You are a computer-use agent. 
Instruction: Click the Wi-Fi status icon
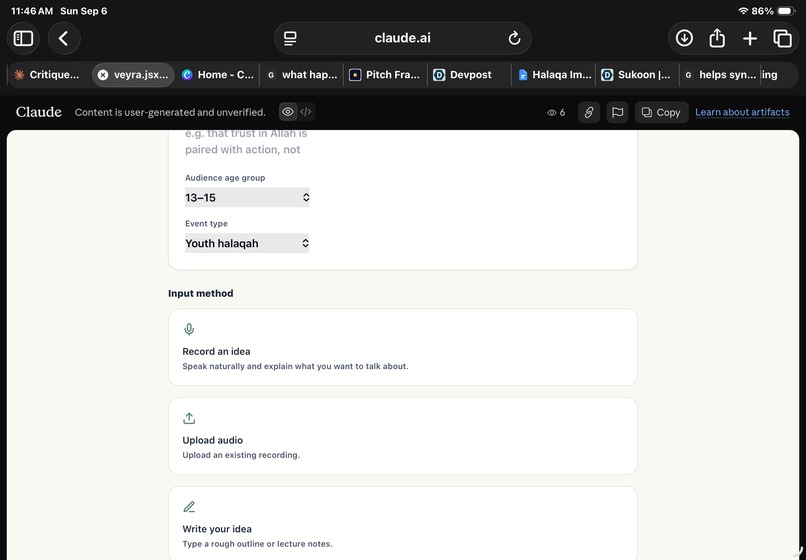click(743, 11)
